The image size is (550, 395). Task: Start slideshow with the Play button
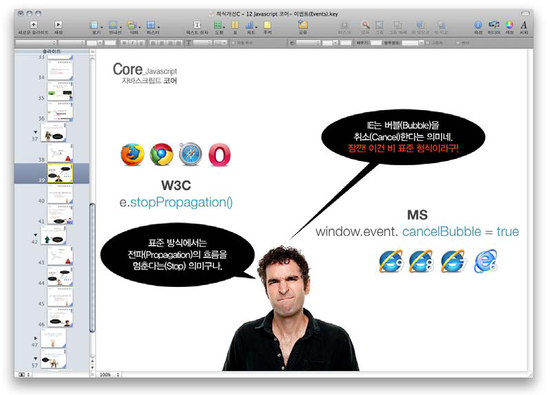[58, 25]
